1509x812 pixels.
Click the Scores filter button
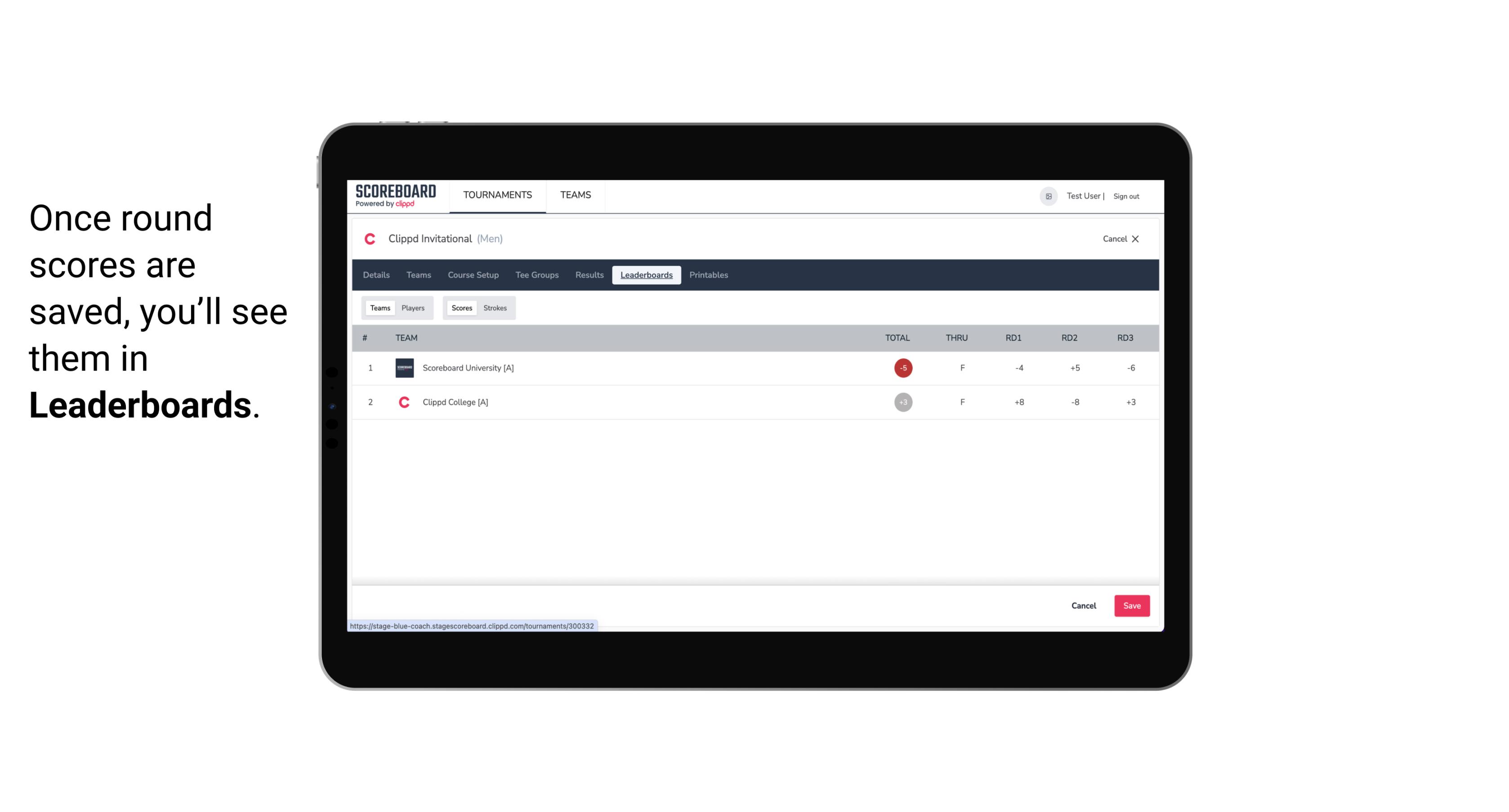[461, 307]
